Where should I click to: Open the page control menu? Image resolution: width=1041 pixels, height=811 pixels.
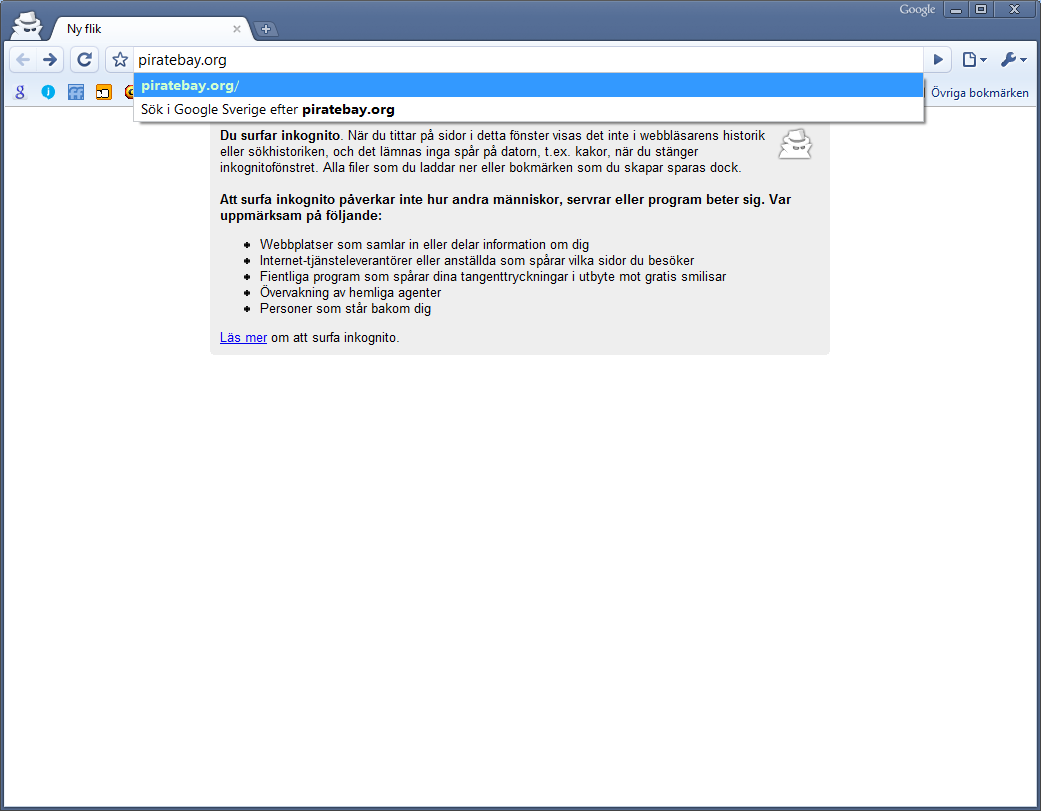click(x=974, y=60)
